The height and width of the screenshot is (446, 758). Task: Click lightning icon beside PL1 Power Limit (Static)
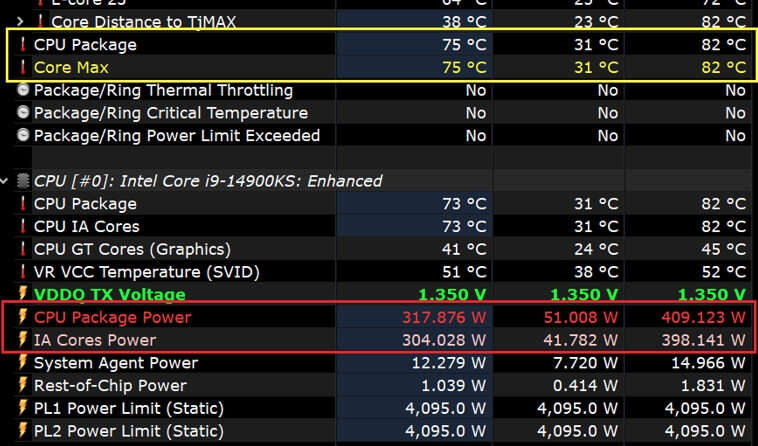23,408
